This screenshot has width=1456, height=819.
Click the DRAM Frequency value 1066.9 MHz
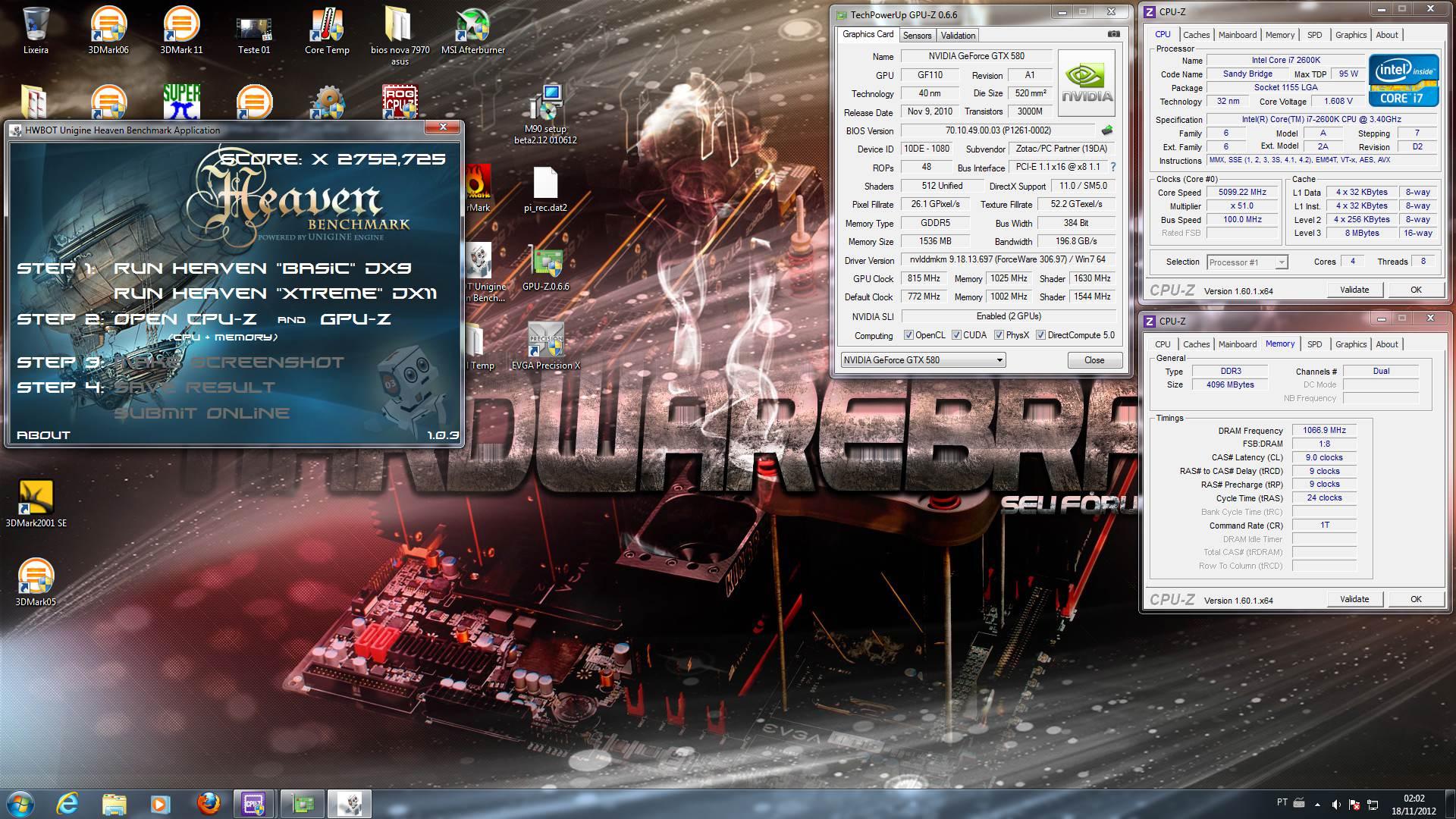[x=1323, y=431]
